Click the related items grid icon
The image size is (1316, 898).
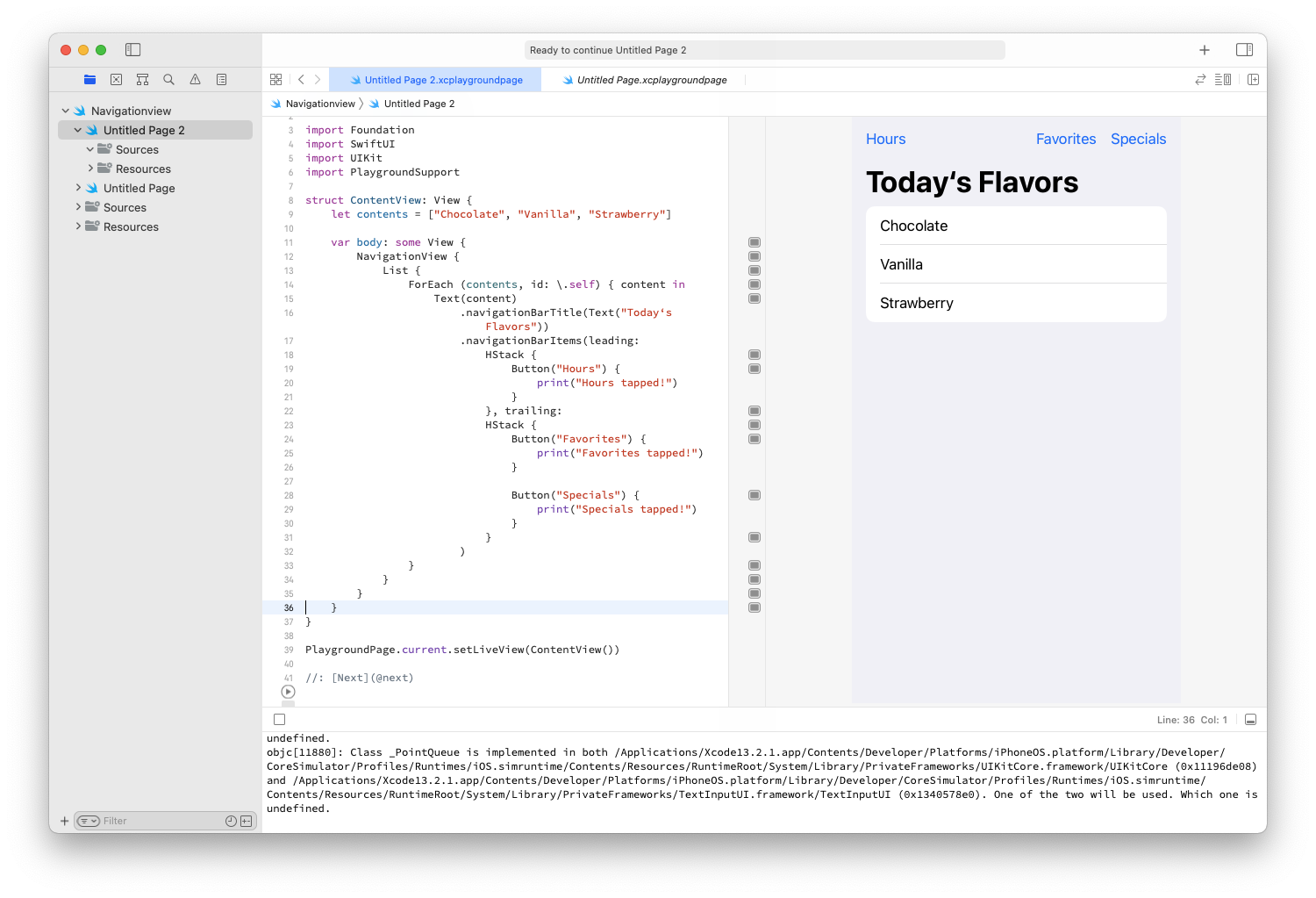(275, 79)
